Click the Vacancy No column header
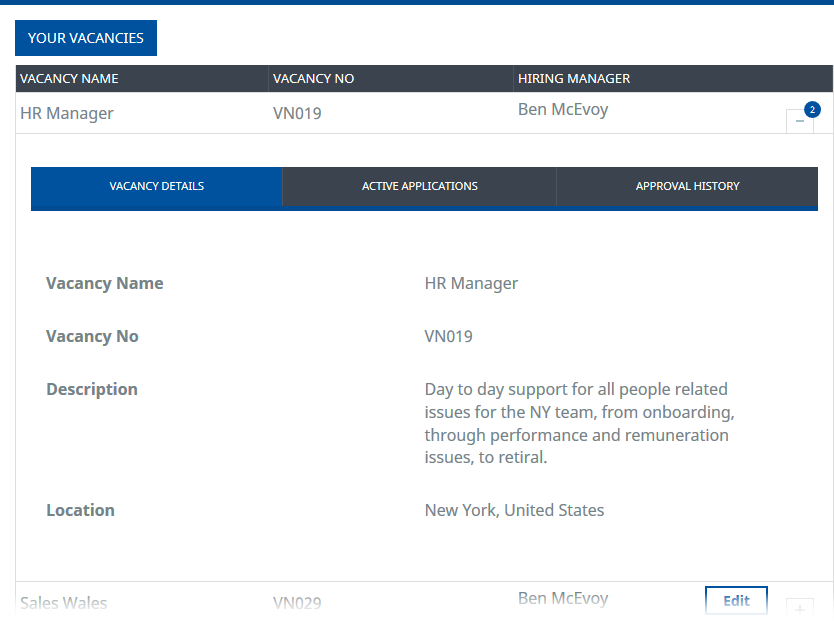Screen dimensions: 834x623 click(313, 79)
